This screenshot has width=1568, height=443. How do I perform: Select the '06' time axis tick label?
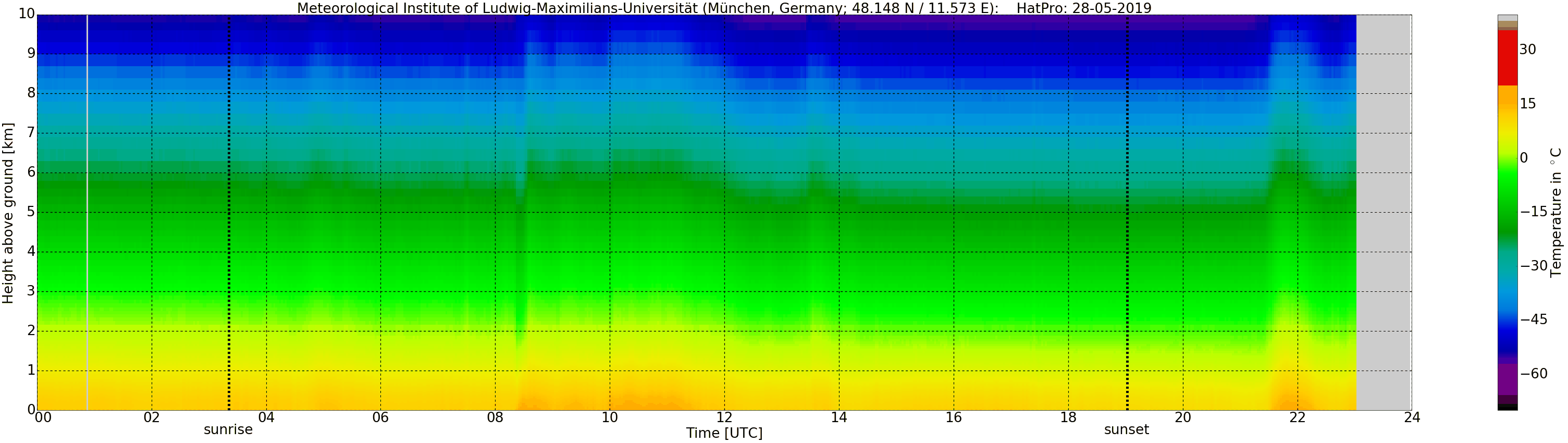coord(380,417)
